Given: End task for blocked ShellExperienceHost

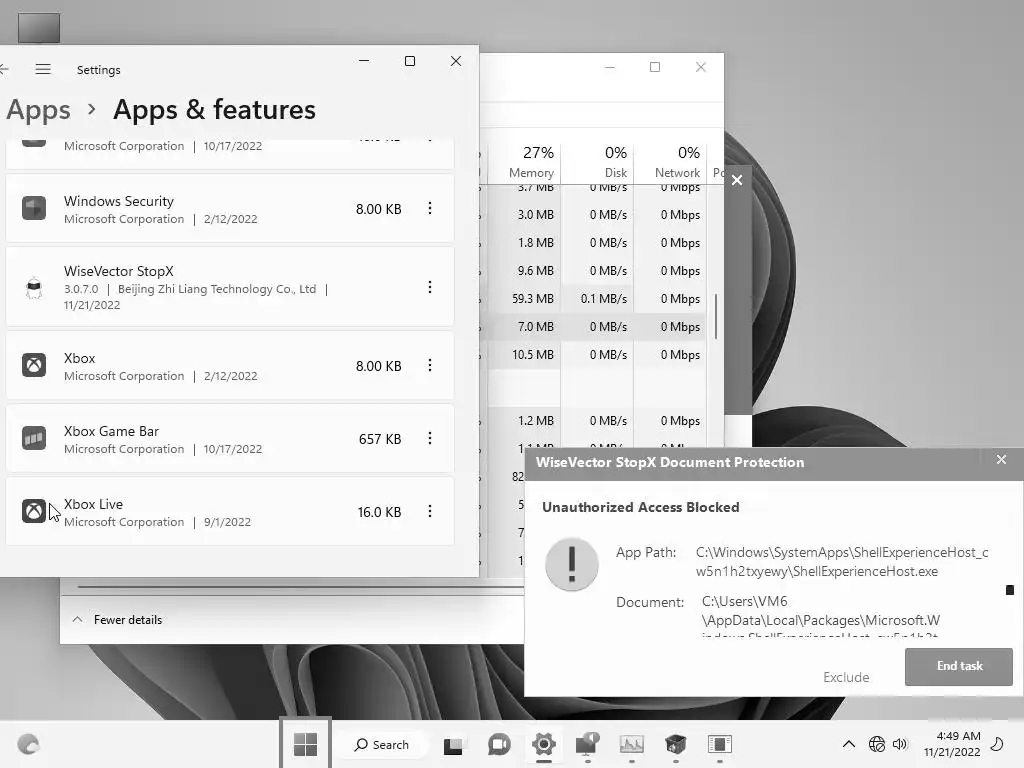Looking at the screenshot, I should click(x=959, y=666).
